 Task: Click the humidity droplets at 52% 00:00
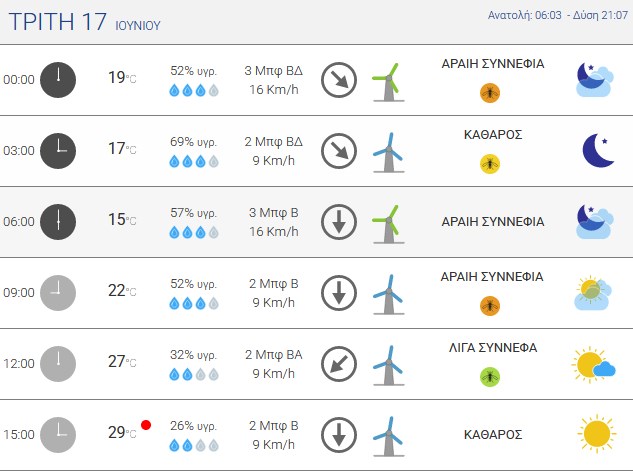tap(194, 90)
